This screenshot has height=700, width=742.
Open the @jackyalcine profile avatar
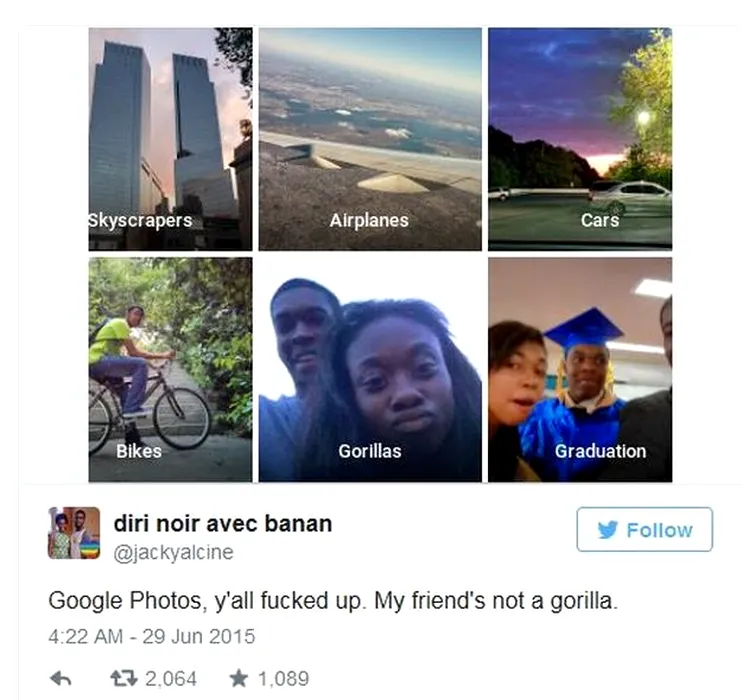coord(74,533)
